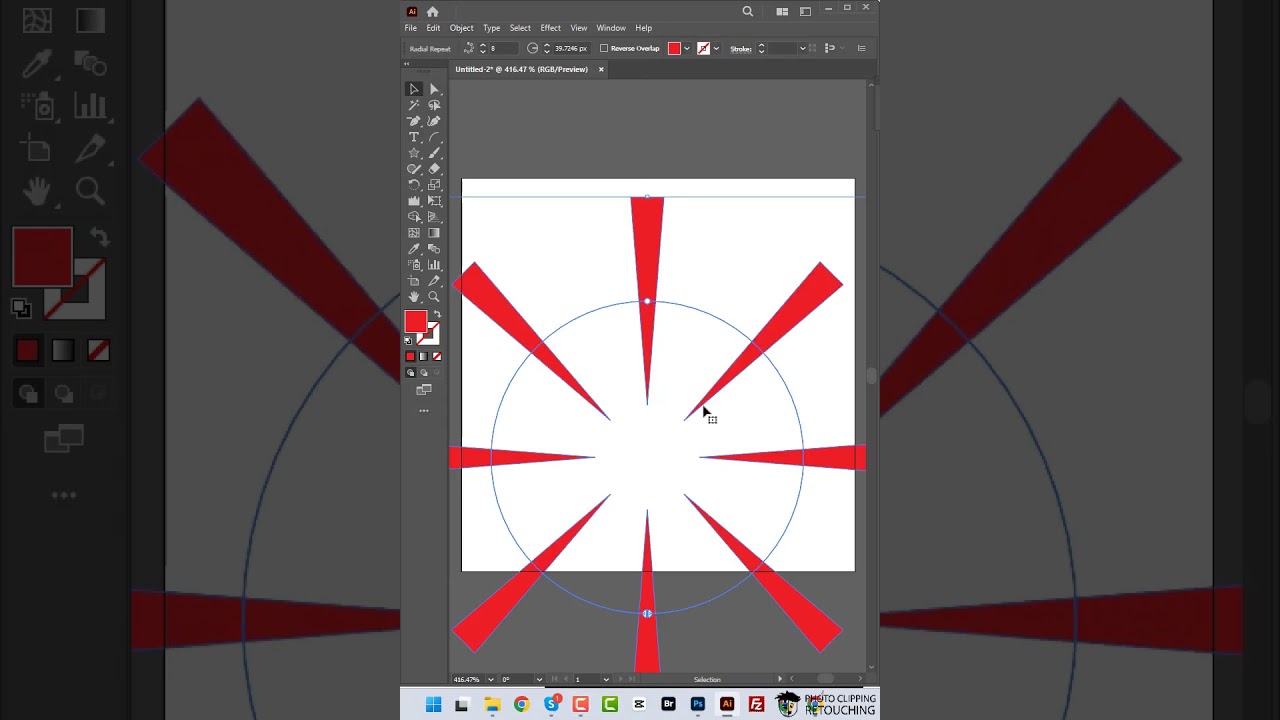Switch to Draw Normal mode
The height and width of the screenshot is (720, 1280).
pyautogui.click(x=410, y=372)
